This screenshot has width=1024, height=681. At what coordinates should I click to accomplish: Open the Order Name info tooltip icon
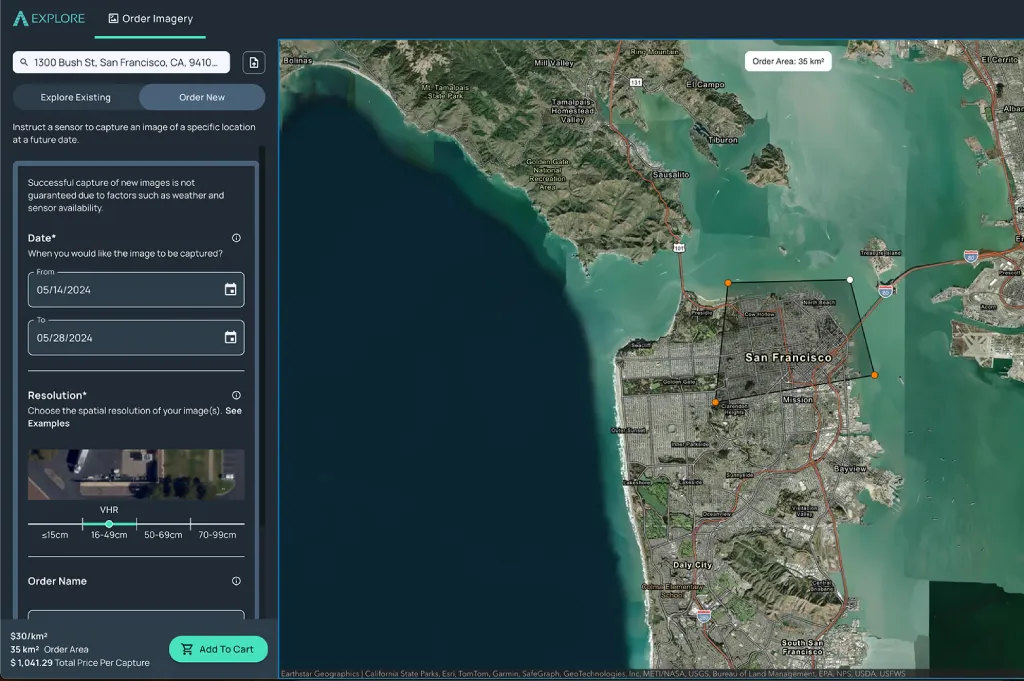click(x=236, y=581)
